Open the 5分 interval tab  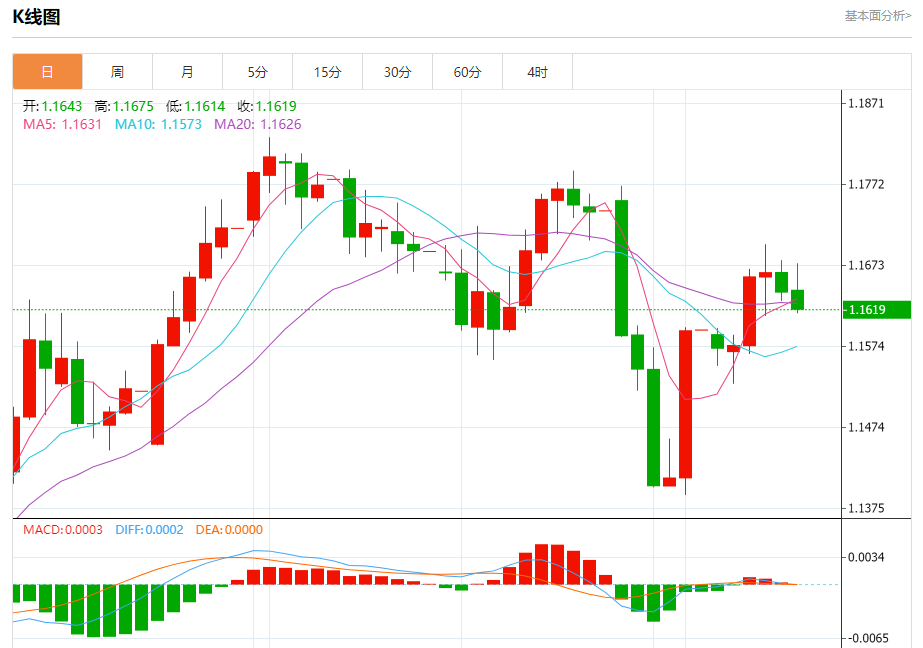[258, 72]
